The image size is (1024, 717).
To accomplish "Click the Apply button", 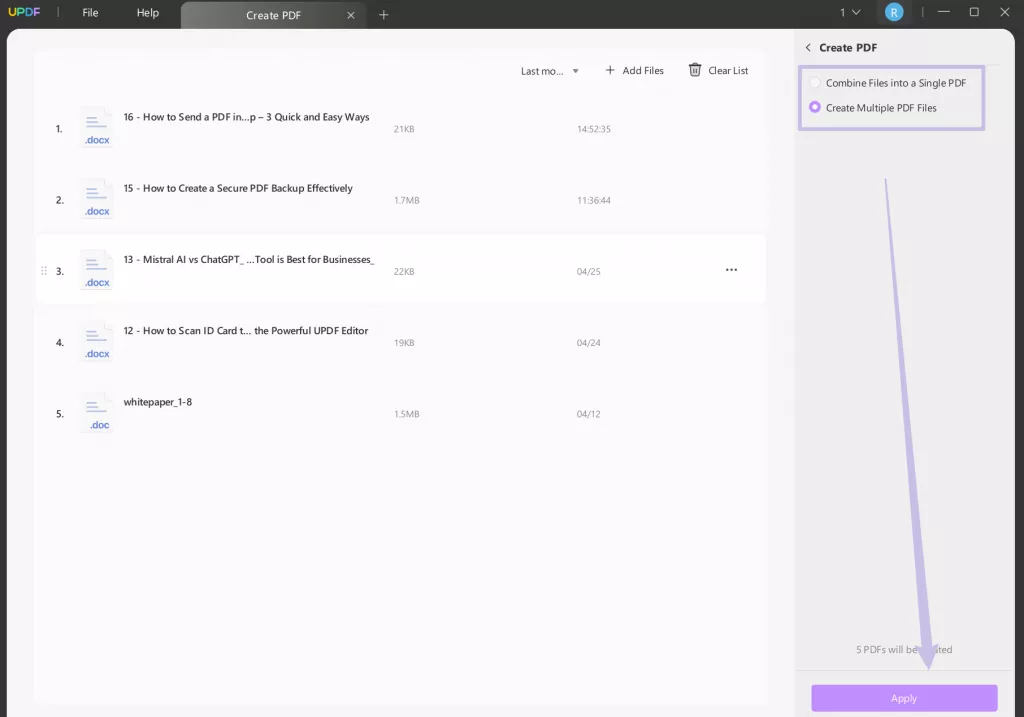I will pyautogui.click(x=904, y=698).
